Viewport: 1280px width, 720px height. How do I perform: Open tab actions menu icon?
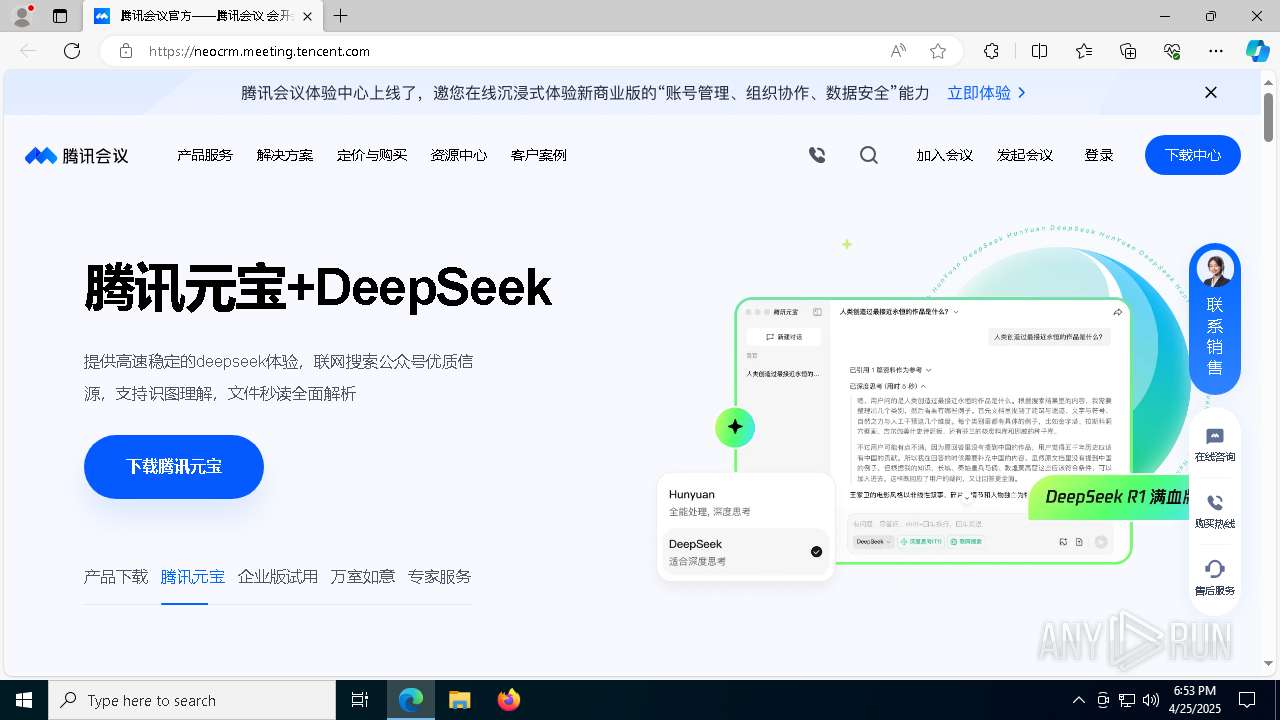pos(60,16)
